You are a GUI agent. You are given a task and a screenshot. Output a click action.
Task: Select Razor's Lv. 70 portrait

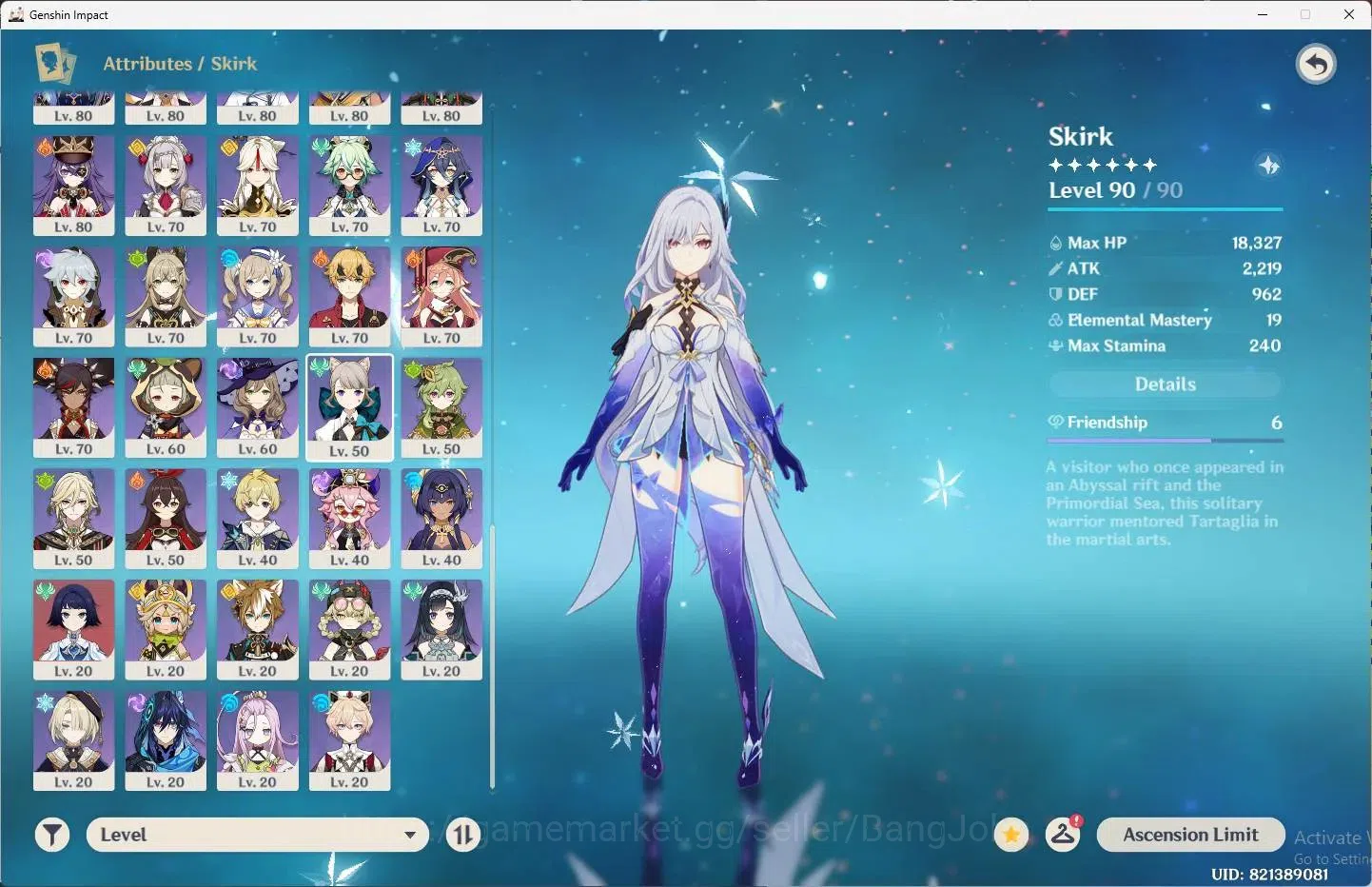point(73,297)
